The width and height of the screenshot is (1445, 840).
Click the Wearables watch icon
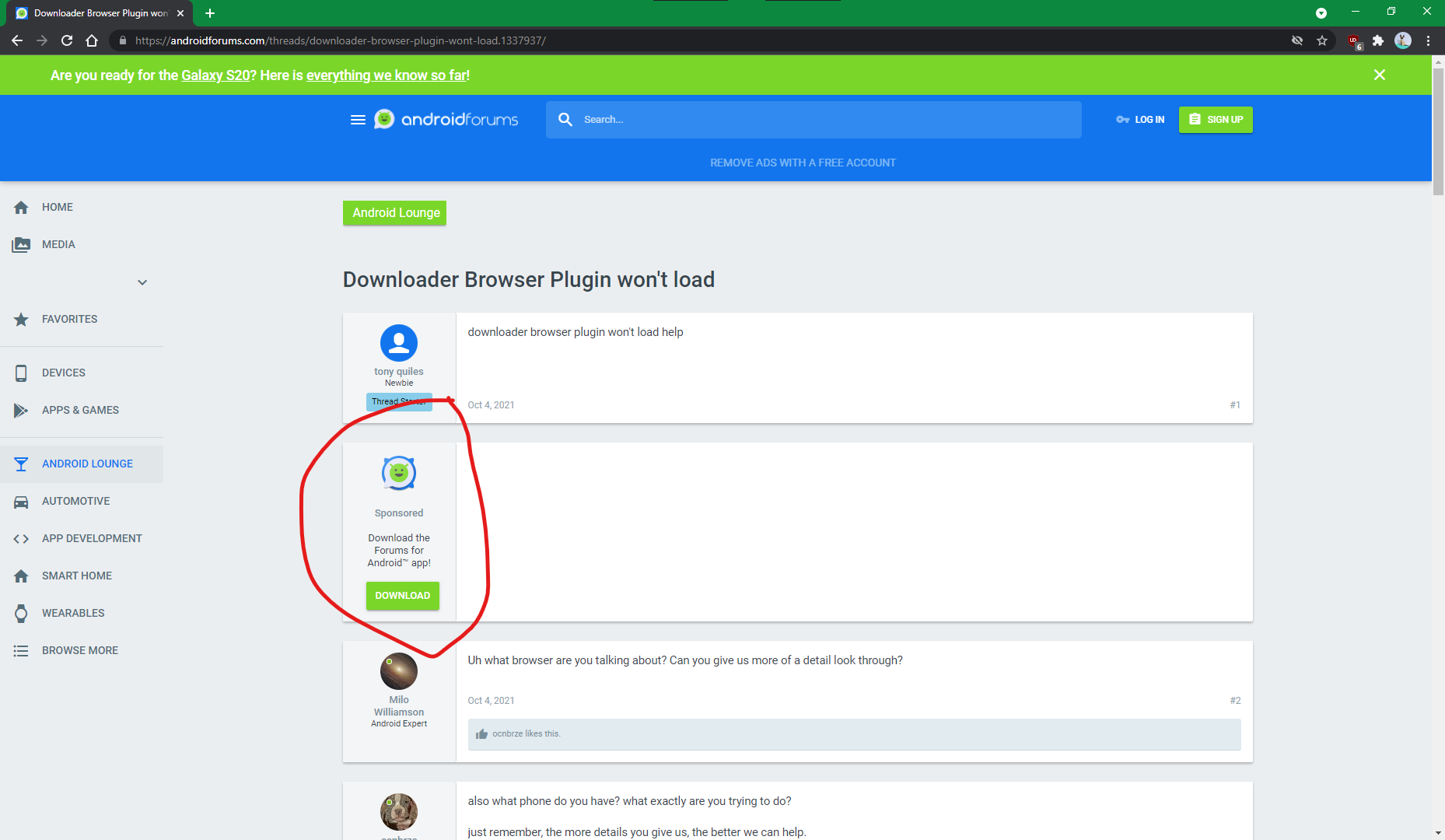pyautogui.click(x=21, y=613)
